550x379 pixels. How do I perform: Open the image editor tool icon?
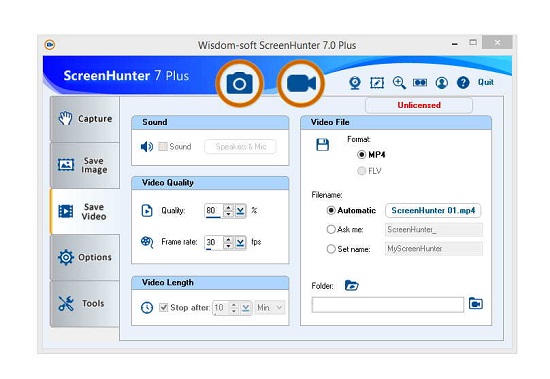pos(377,83)
